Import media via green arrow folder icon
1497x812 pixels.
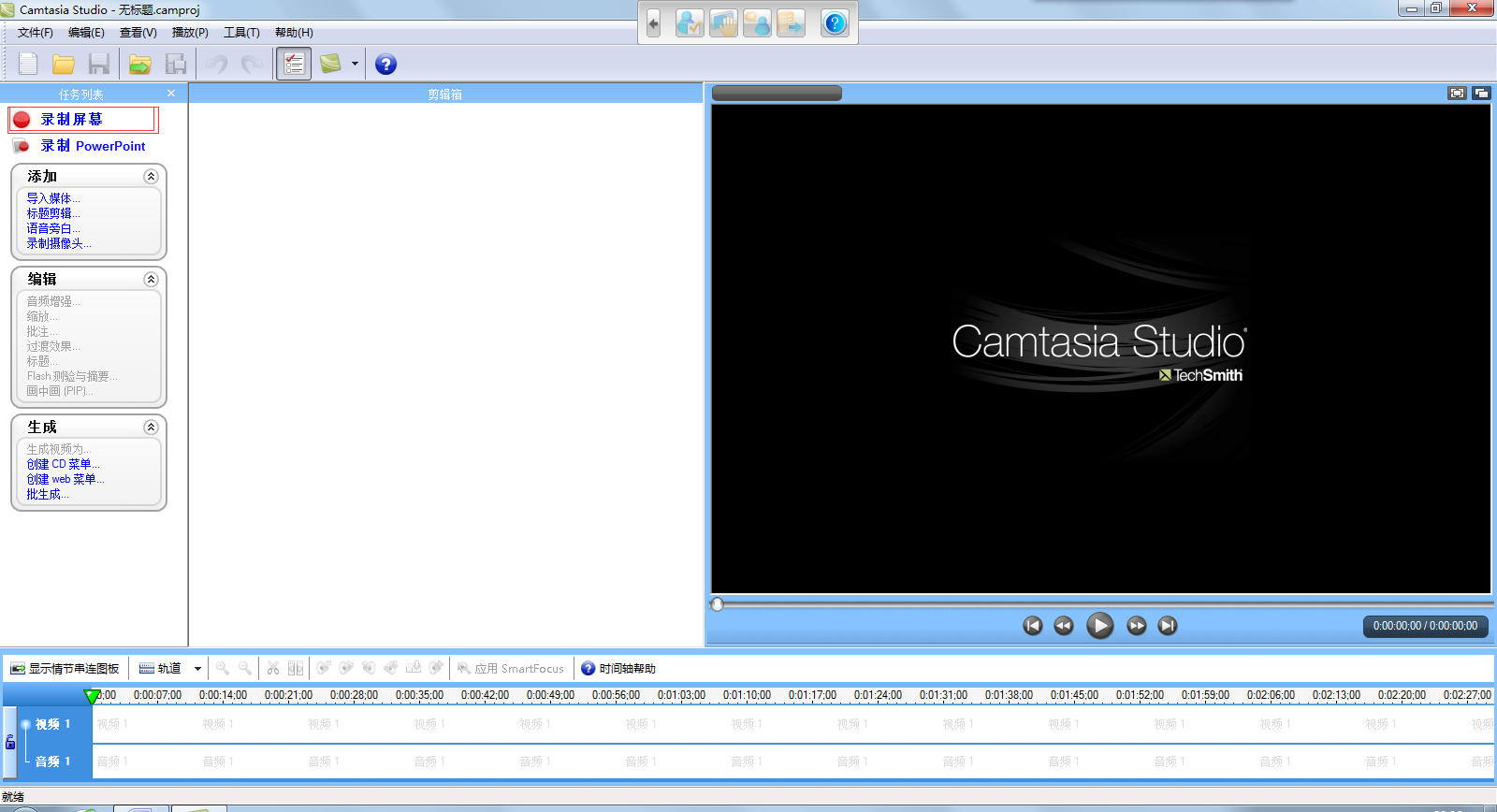coord(140,64)
